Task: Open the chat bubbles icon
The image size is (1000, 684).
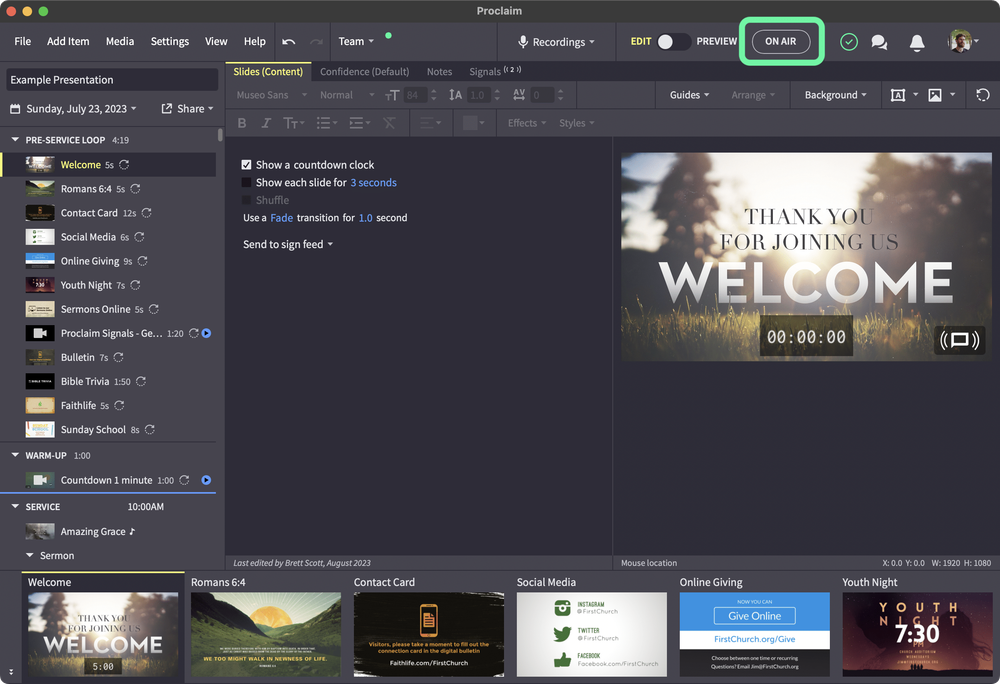Action: coord(879,42)
